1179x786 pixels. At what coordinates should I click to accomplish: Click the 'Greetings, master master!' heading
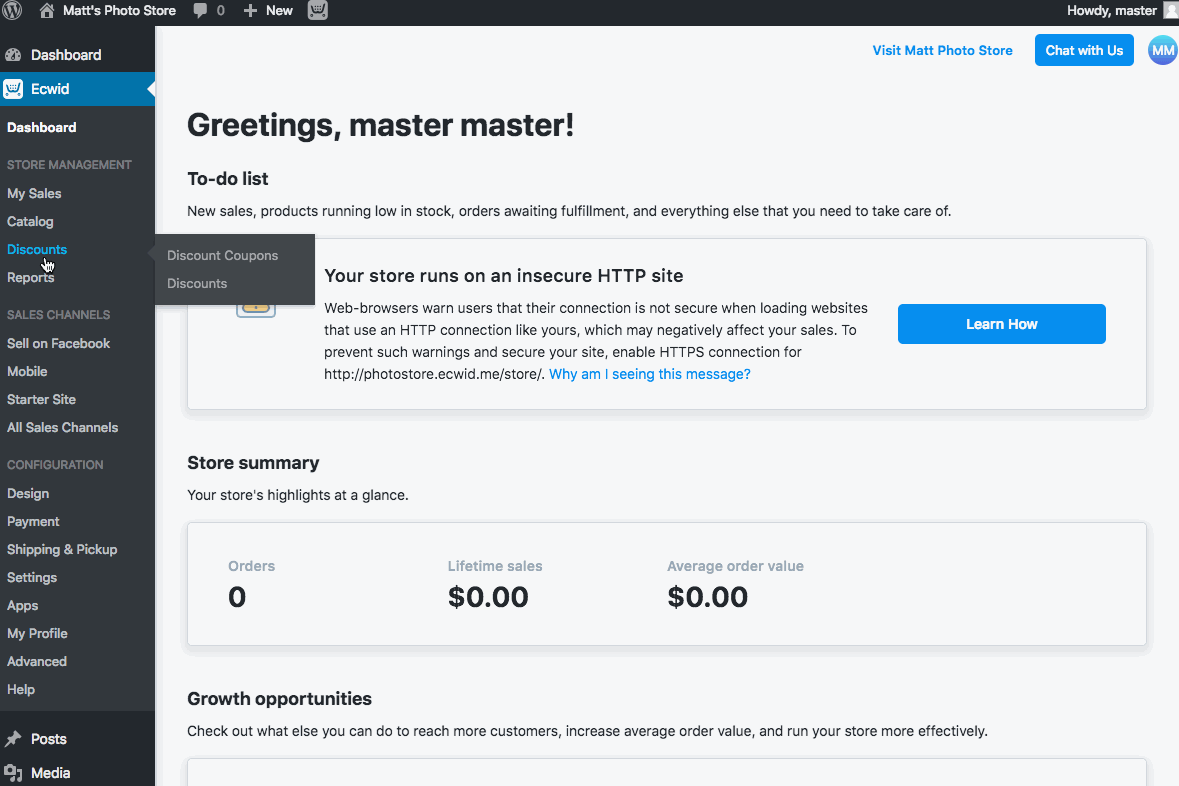pyautogui.click(x=380, y=125)
